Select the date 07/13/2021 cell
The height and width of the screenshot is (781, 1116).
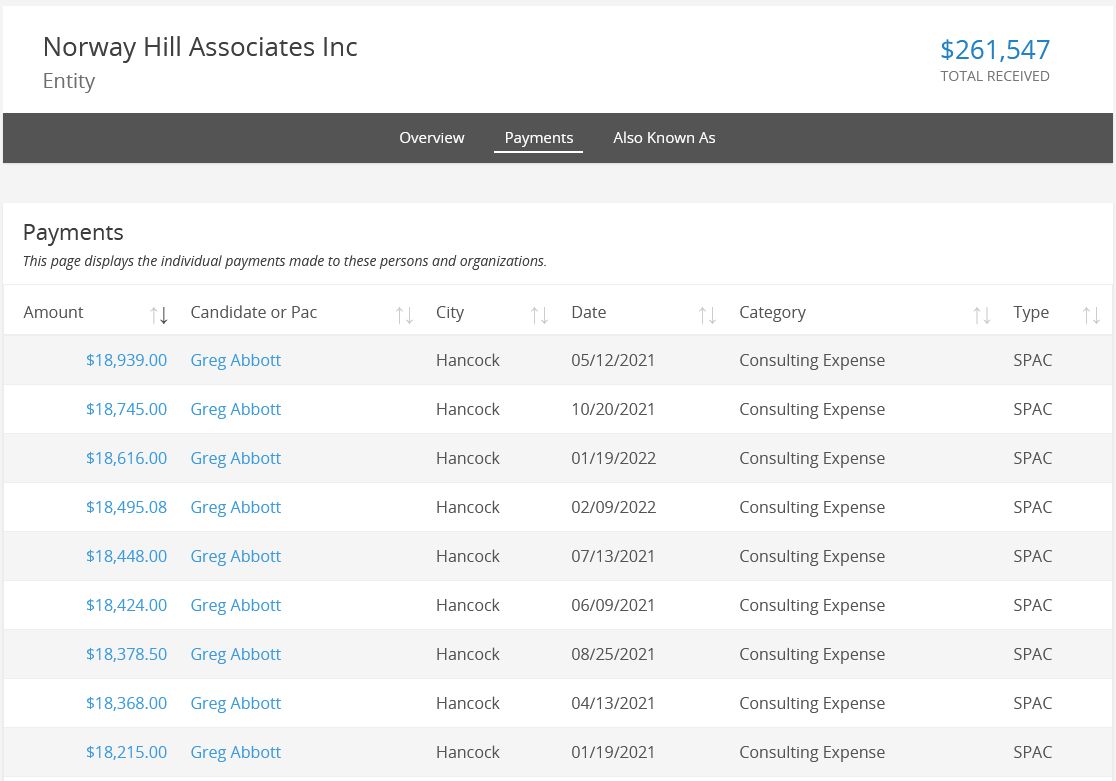(x=613, y=556)
